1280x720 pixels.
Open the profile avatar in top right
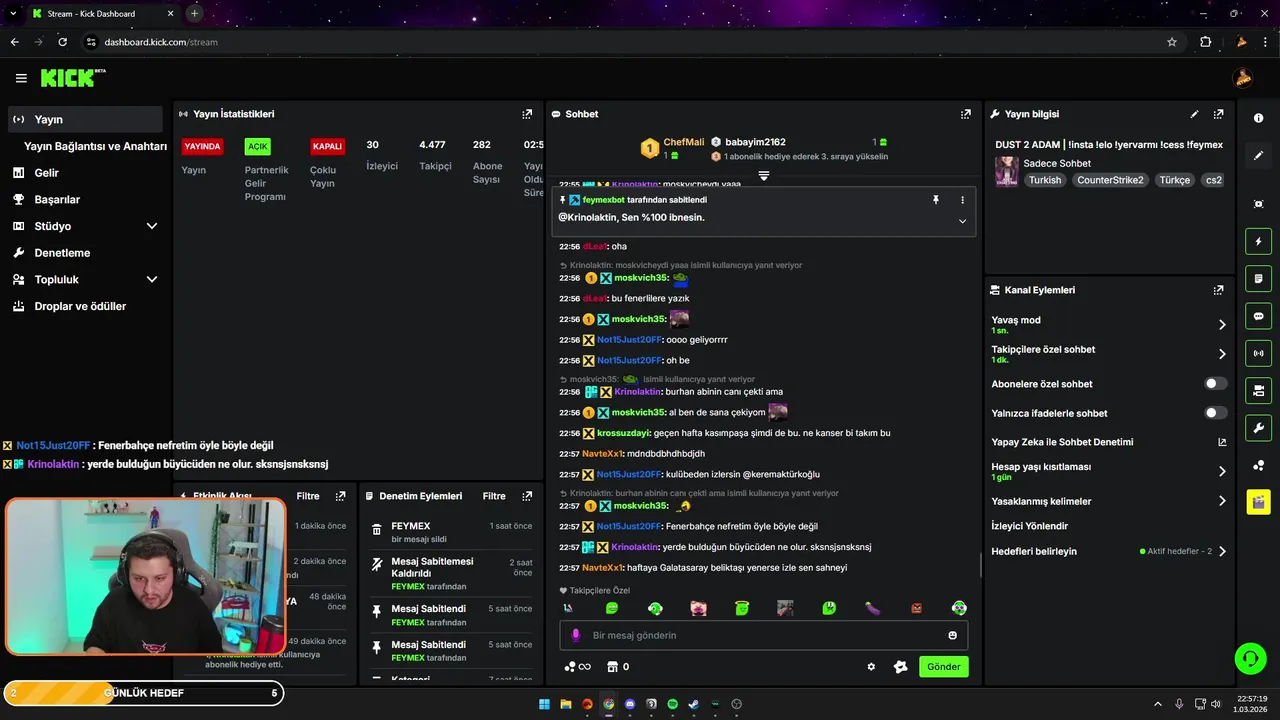[x=1243, y=78]
